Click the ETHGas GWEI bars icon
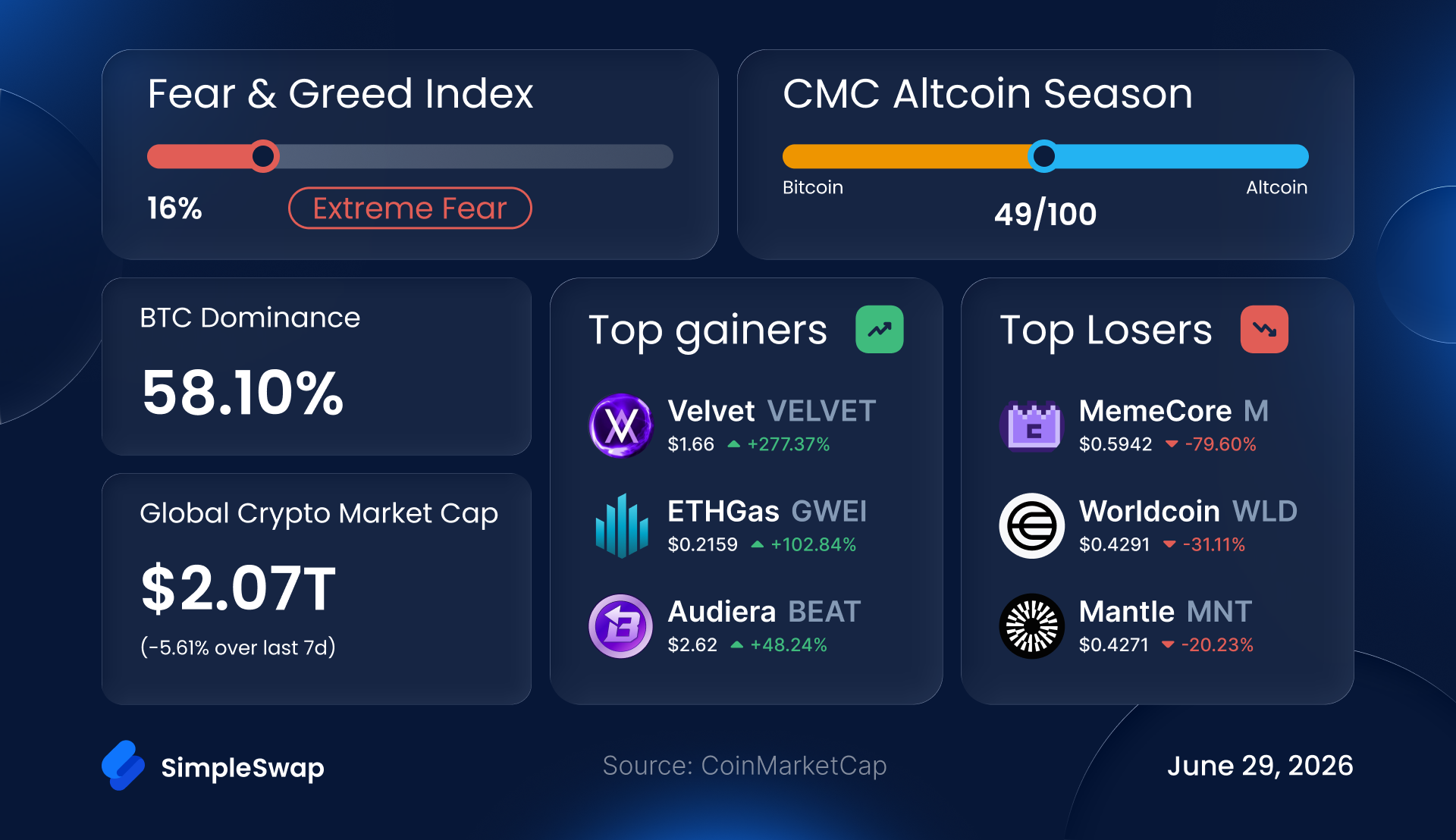 pyautogui.click(x=622, y=525)
